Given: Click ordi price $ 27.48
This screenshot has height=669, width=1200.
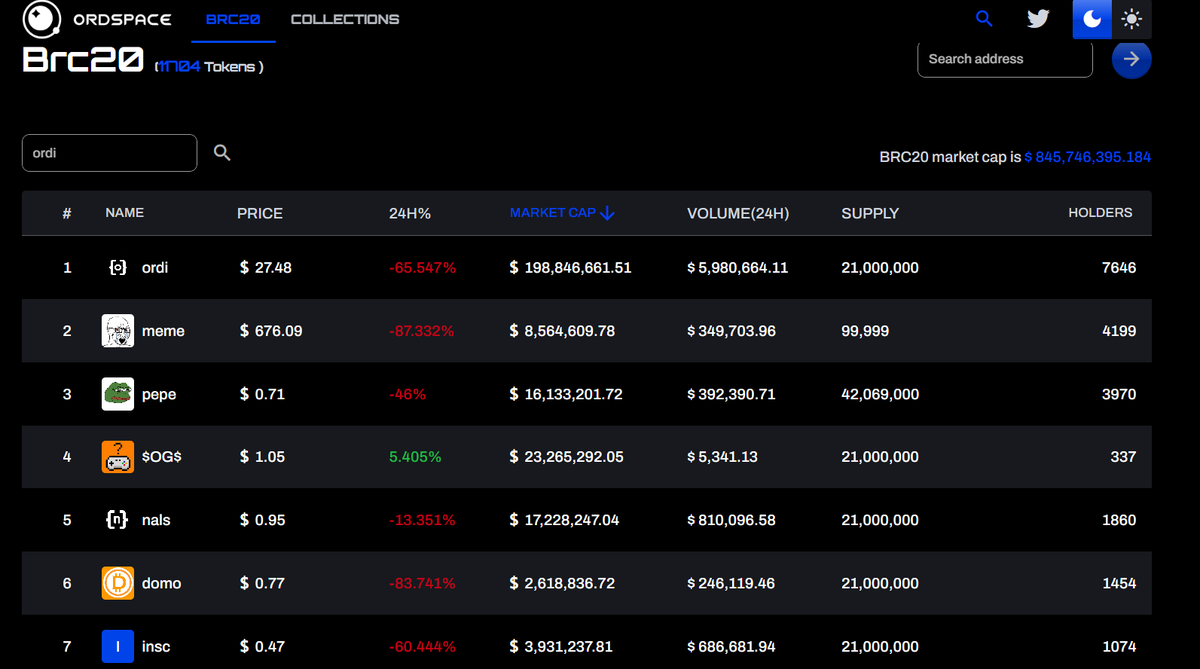Looking at the screenshot, I should (x=266, y=268).
